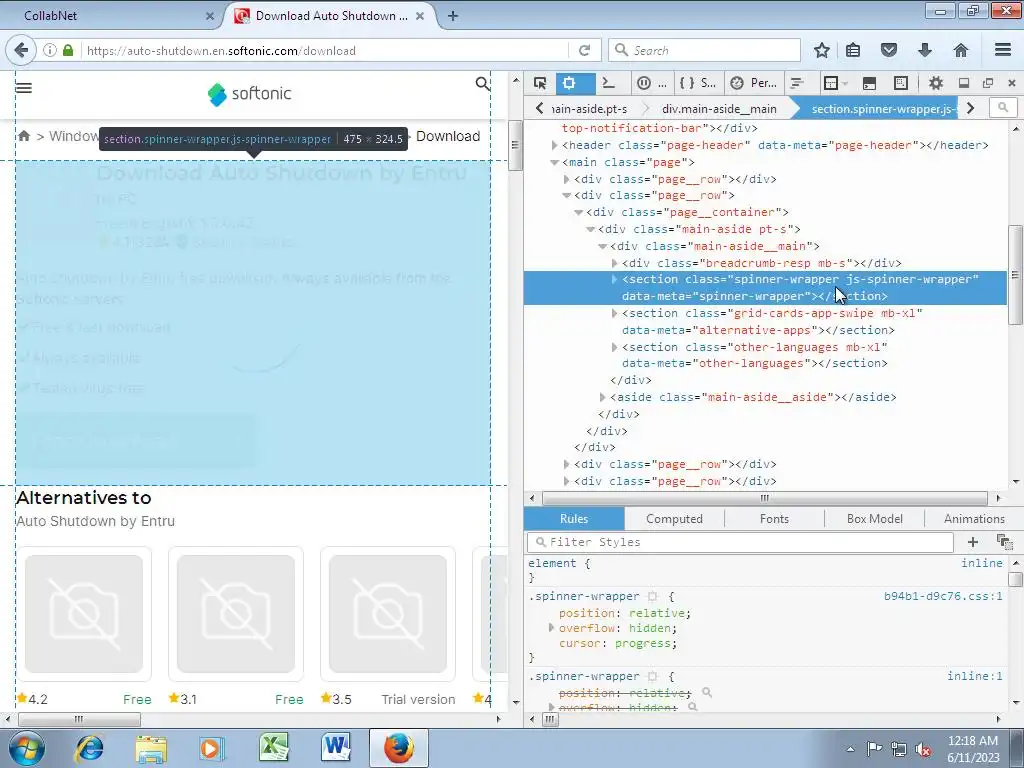Open the downloads arrow icon

point(925,50)
